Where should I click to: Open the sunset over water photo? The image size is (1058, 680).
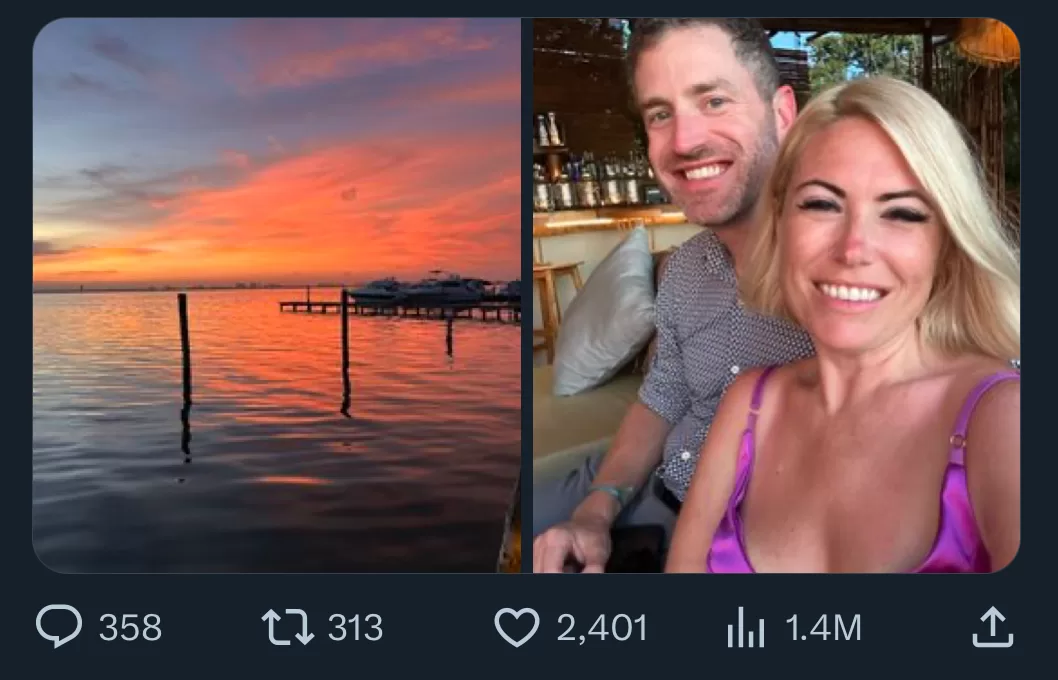coord(276,295)
